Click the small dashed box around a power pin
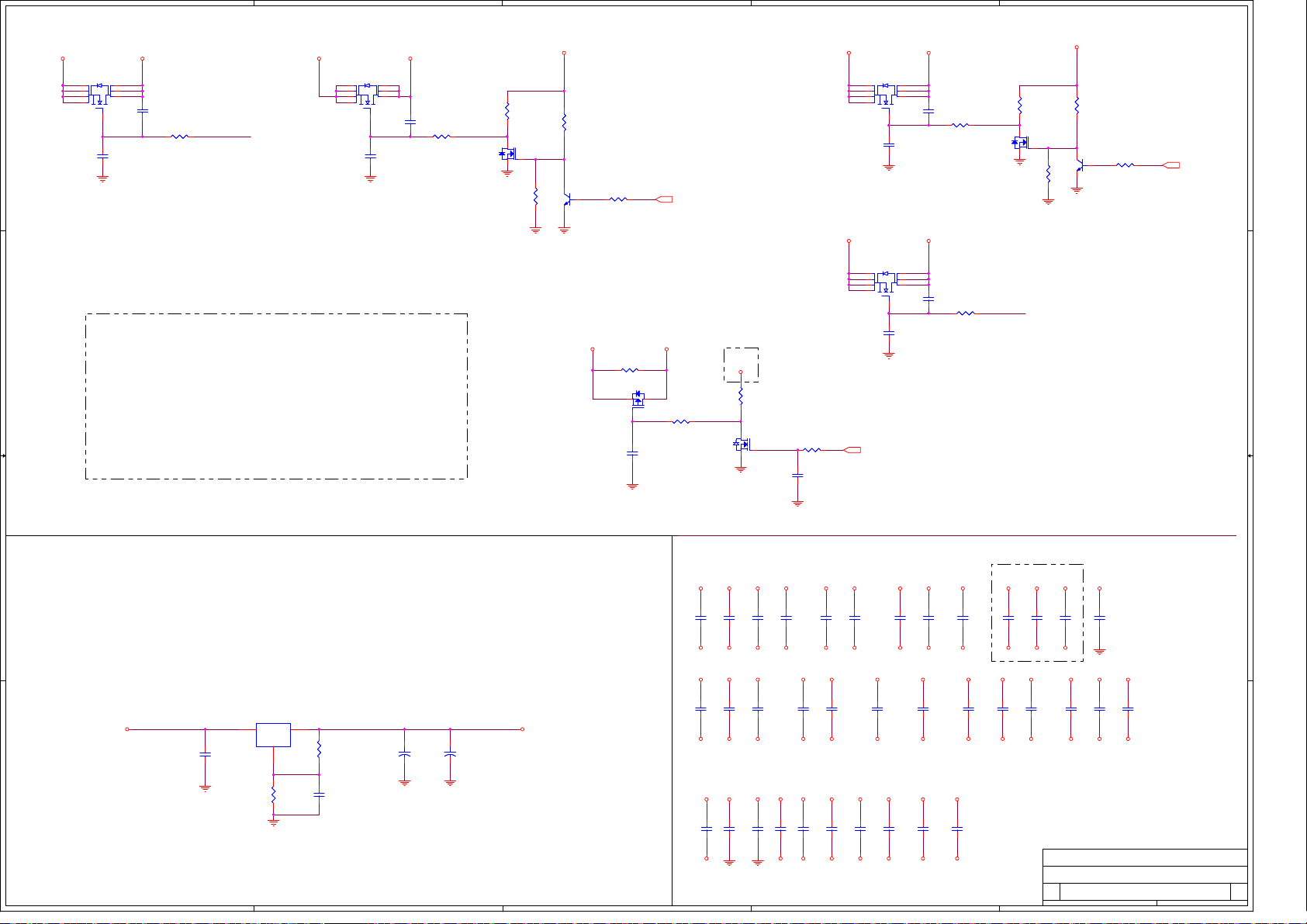1307x924 pixels. (x=741, y=365)
